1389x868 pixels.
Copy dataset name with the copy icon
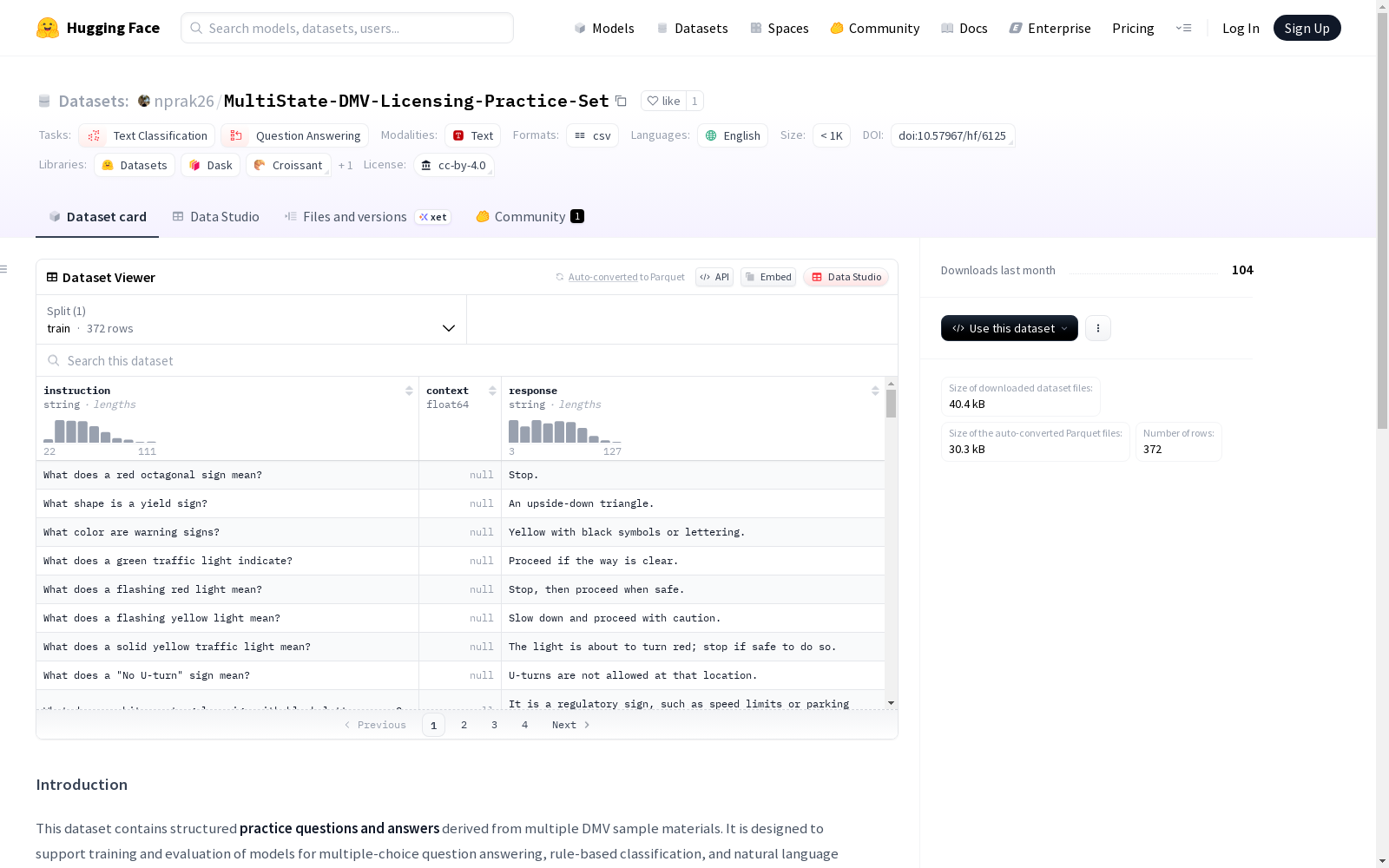point(621,101)
